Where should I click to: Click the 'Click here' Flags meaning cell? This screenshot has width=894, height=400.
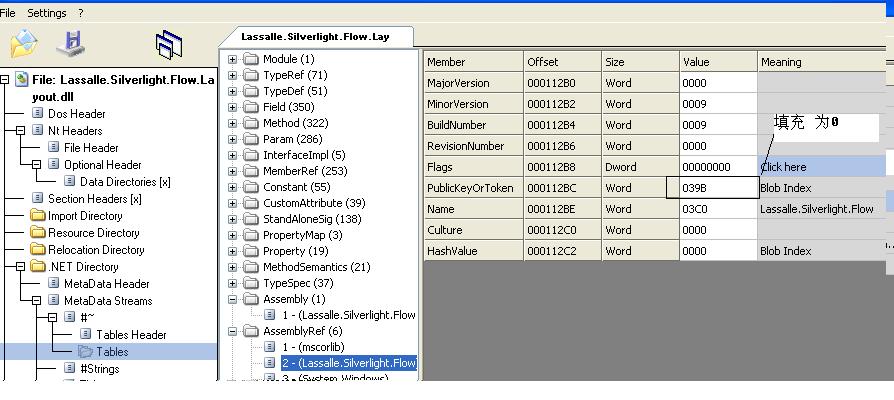click(822, 167)
